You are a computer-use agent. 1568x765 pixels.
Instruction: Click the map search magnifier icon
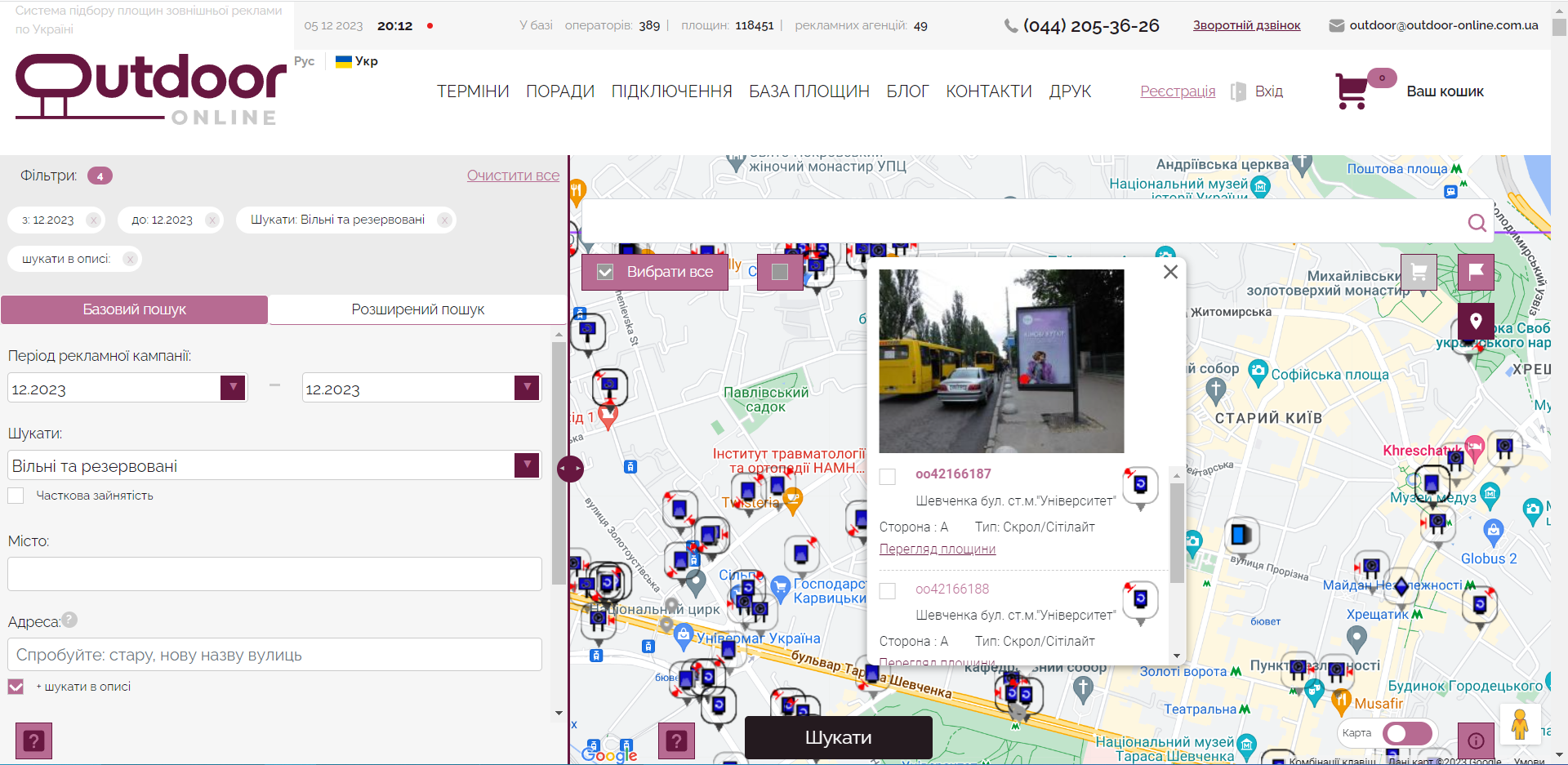(x=1477, y=223)
